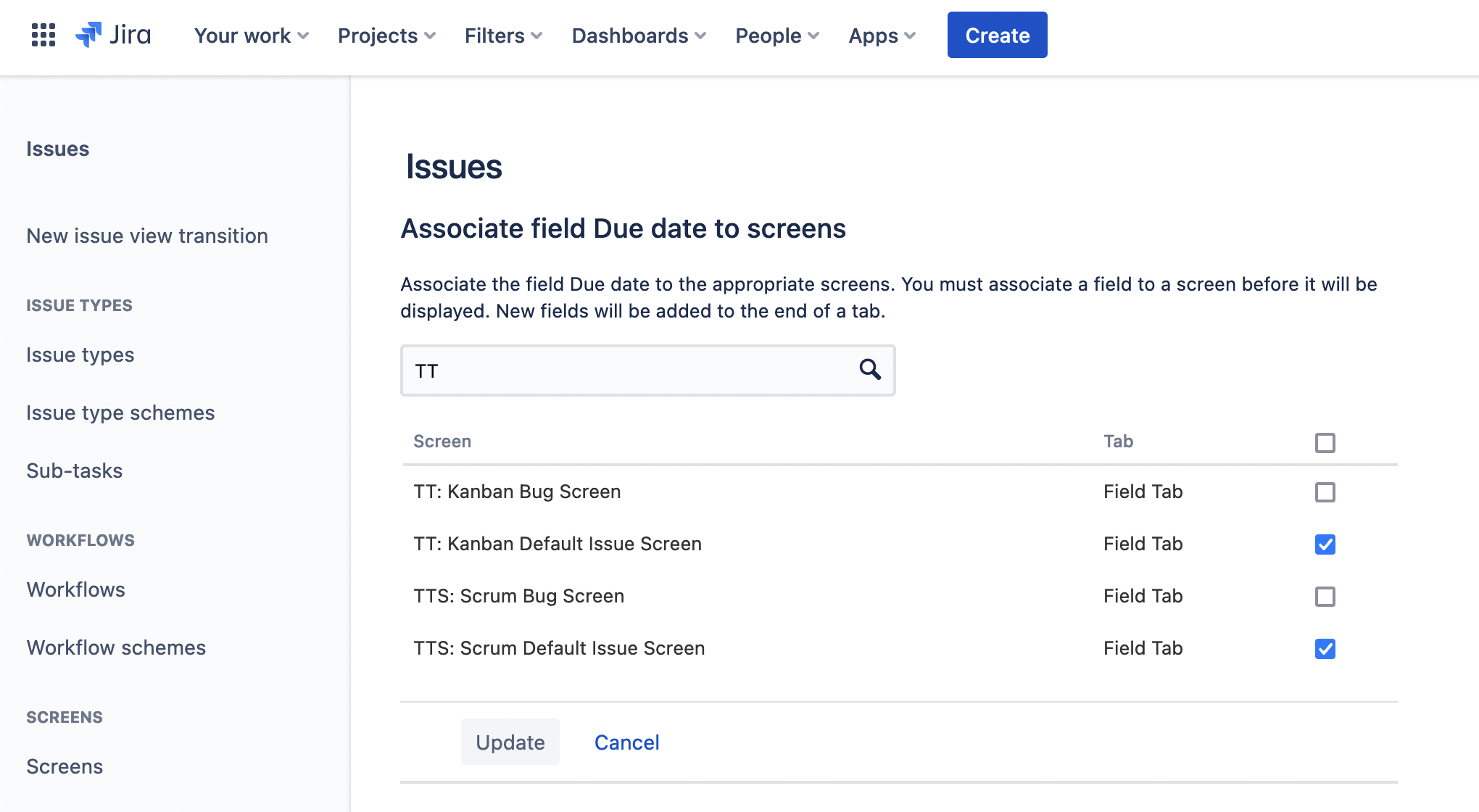1479x812 pixels.
Task: Click the Cancel link
Action: (x=626, y=742)
